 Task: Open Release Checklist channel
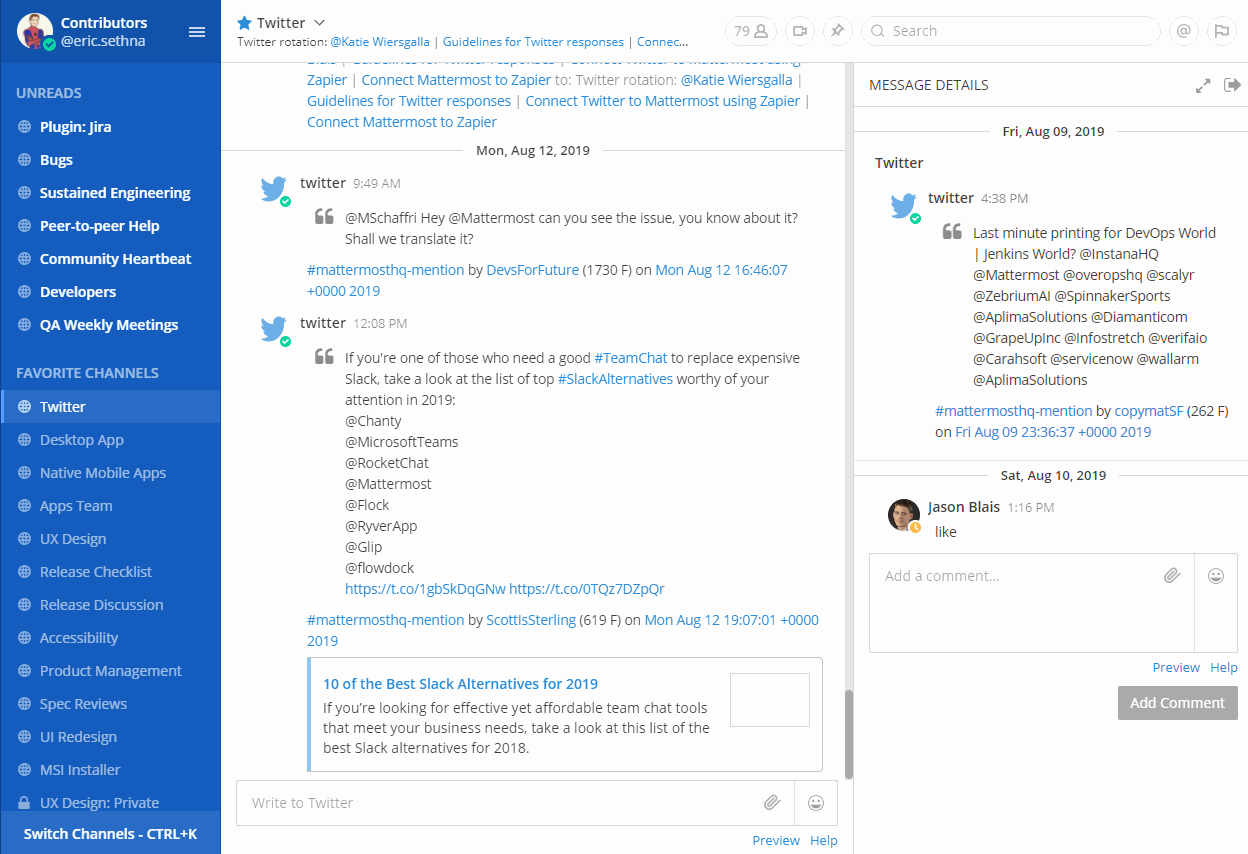pos(110,572)
